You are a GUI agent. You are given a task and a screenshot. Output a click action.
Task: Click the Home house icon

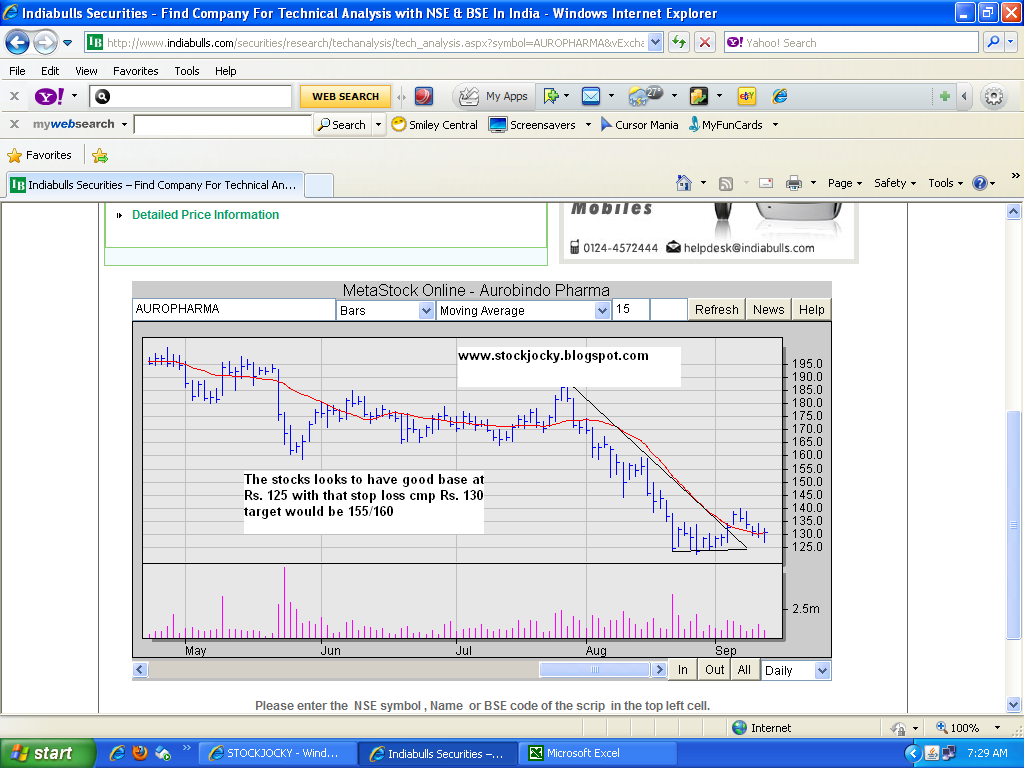click(x=684, y=183)
